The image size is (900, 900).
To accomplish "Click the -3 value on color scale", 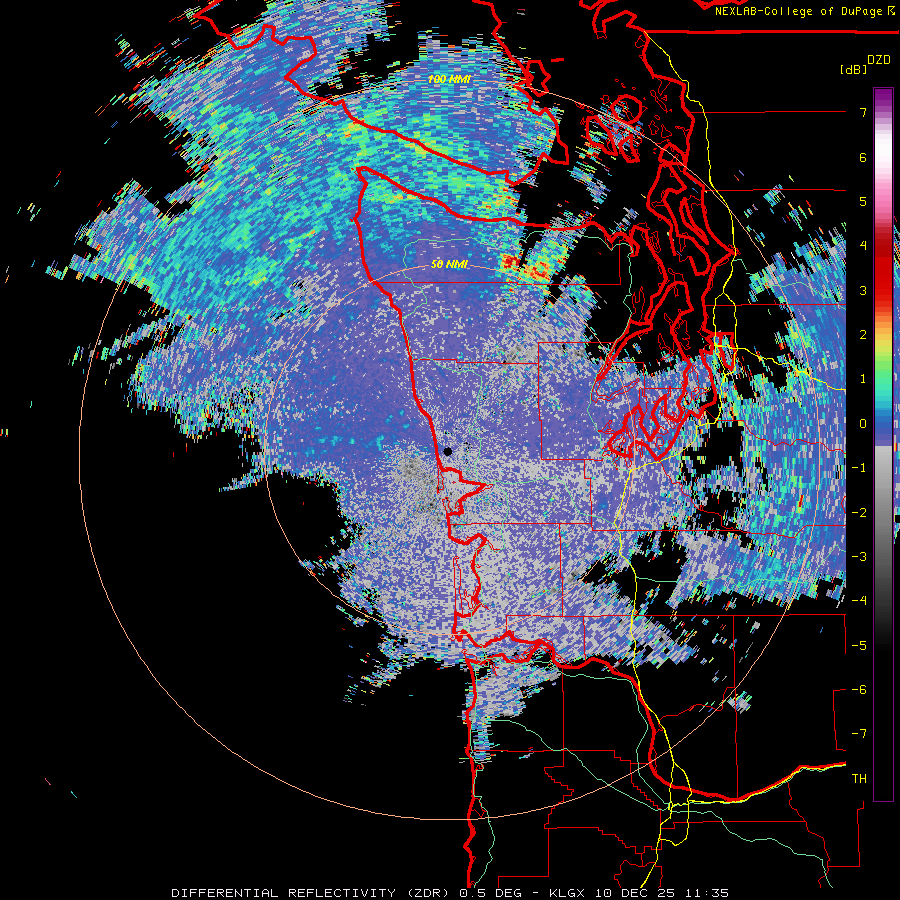I will pyautogui.click(x=859, y=557).
